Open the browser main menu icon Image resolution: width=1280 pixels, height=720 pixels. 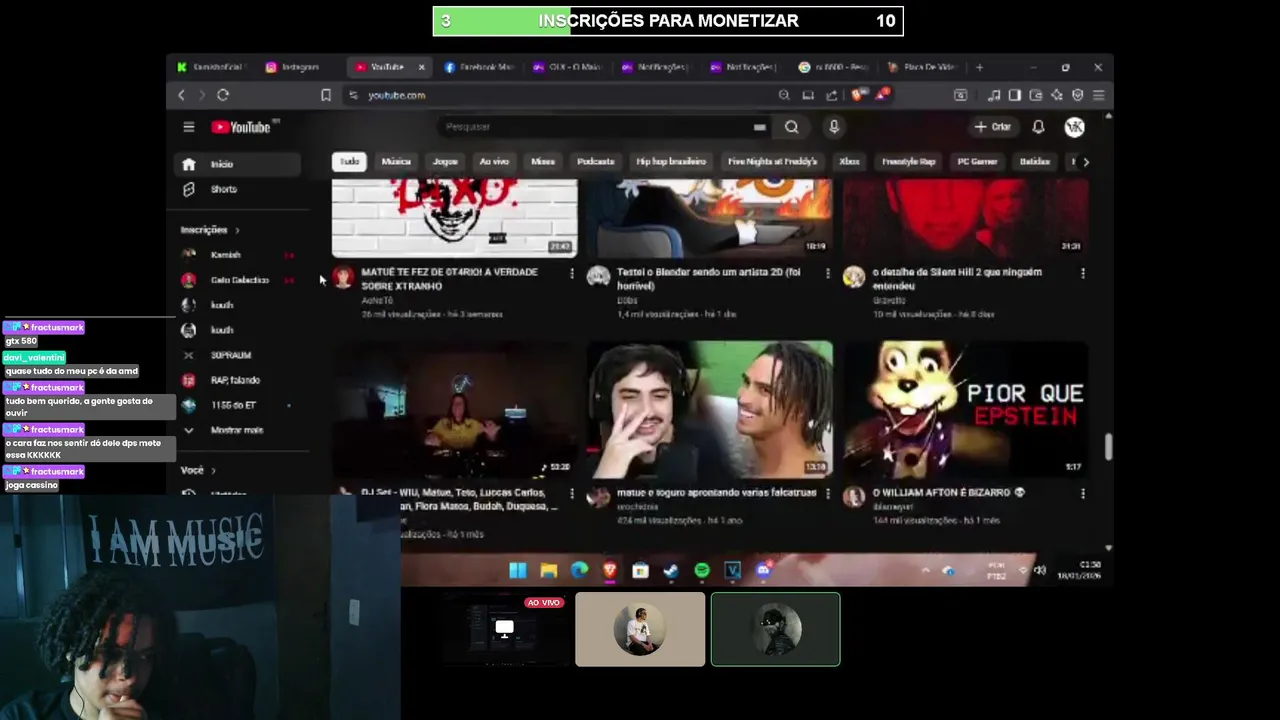[x=1098, y=95]
